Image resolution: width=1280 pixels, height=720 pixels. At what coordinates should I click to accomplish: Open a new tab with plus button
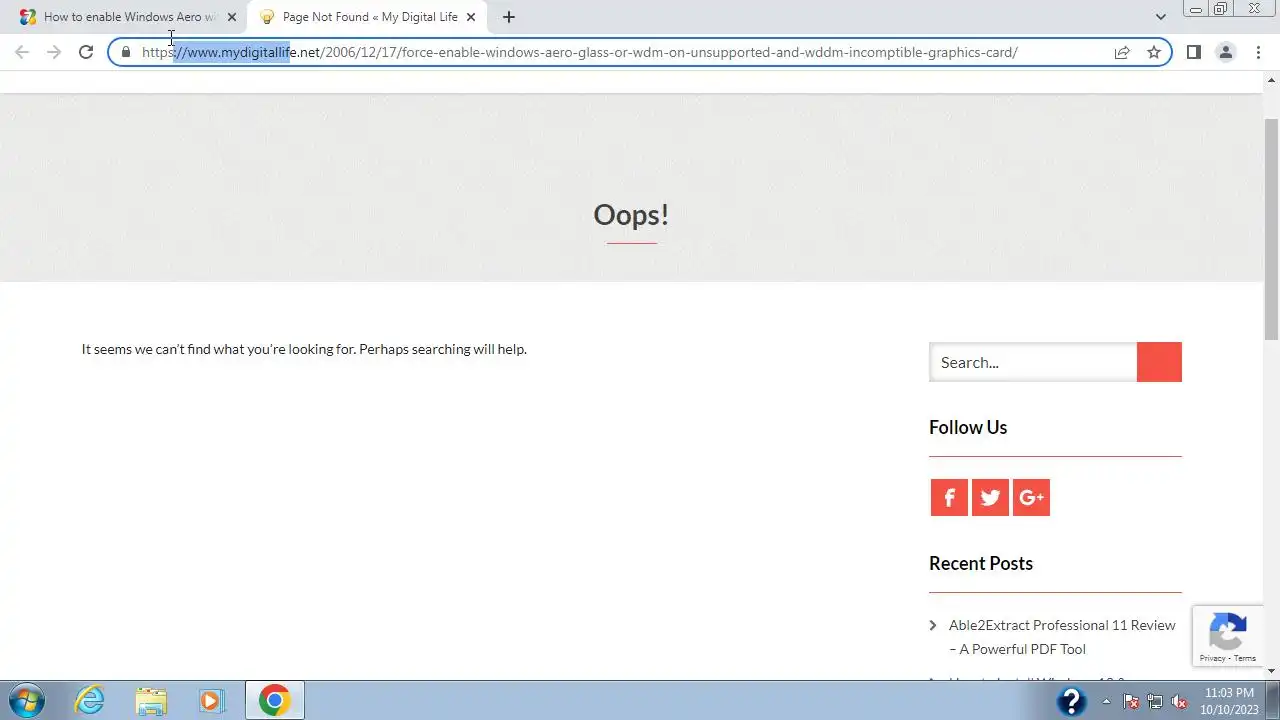point(508,17)
